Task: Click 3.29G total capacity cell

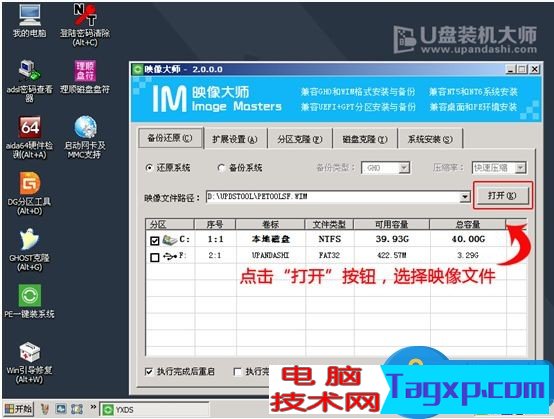Action: 468,255
